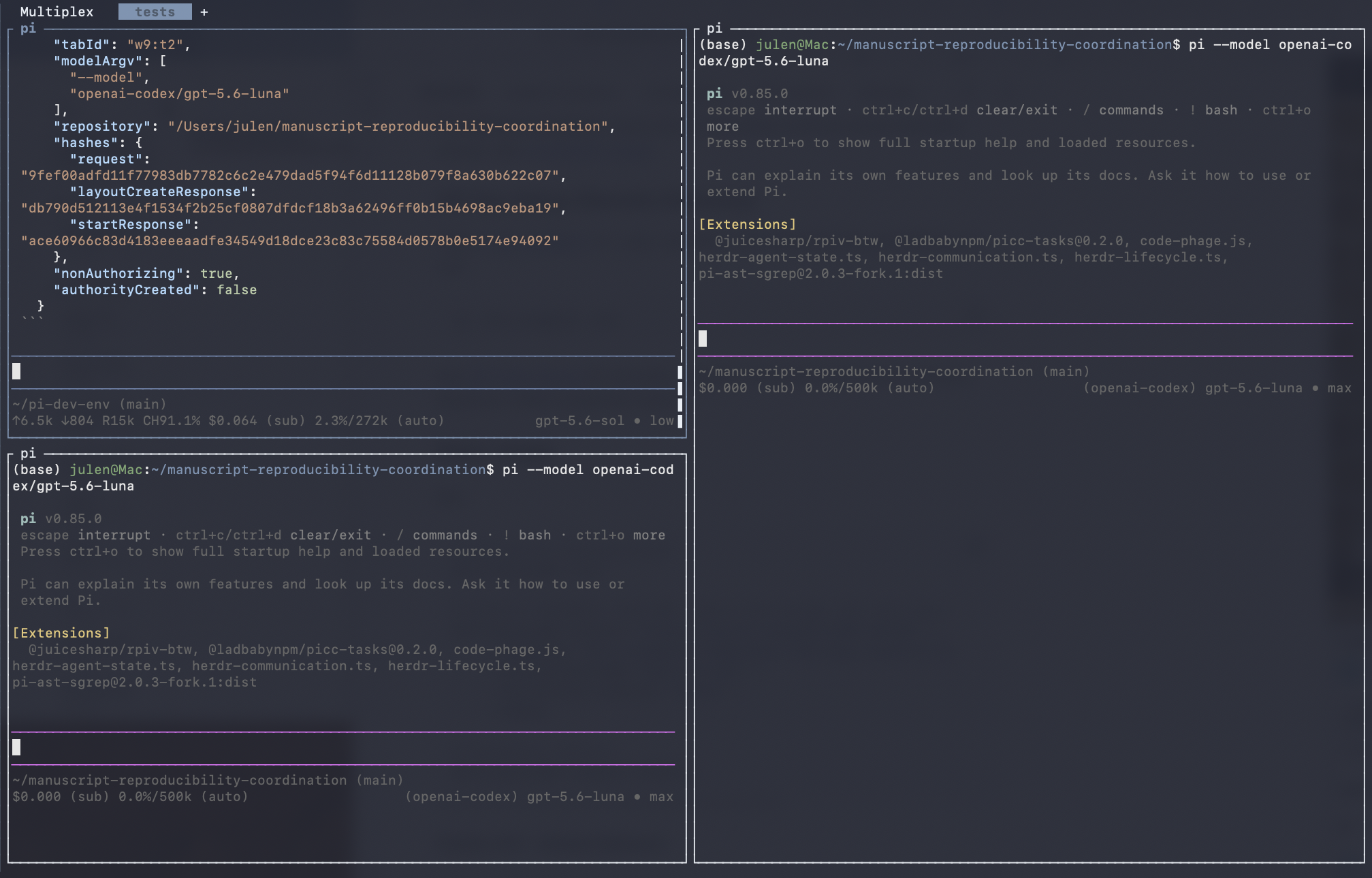The height and width of the screenshot is (878, 1372).
Task: Click @ladbabynpm/picc-tasks@0.2.0 in the right pane
Action: (x=1008, y=240)
